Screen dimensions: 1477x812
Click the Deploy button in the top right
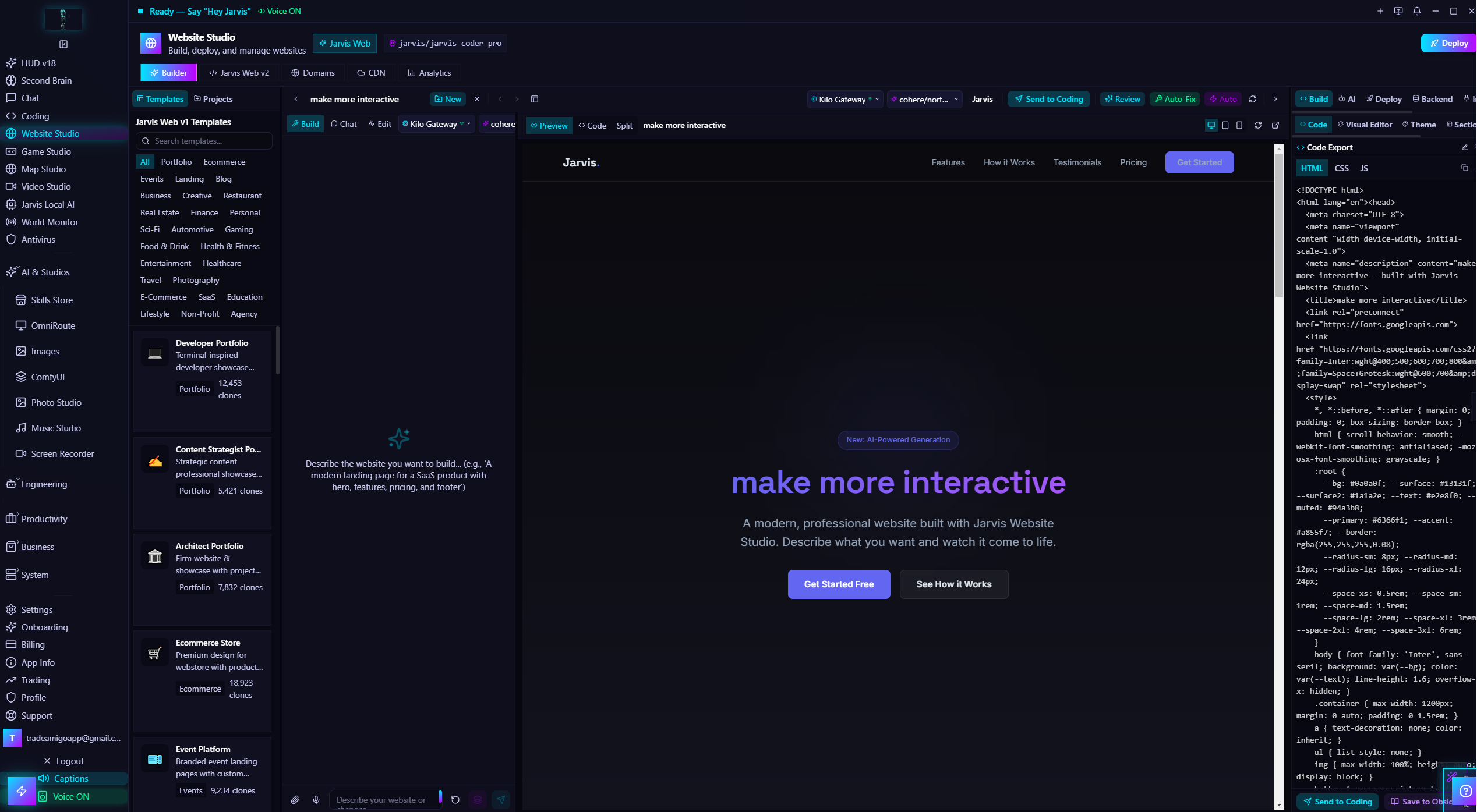pos(1450,43)
